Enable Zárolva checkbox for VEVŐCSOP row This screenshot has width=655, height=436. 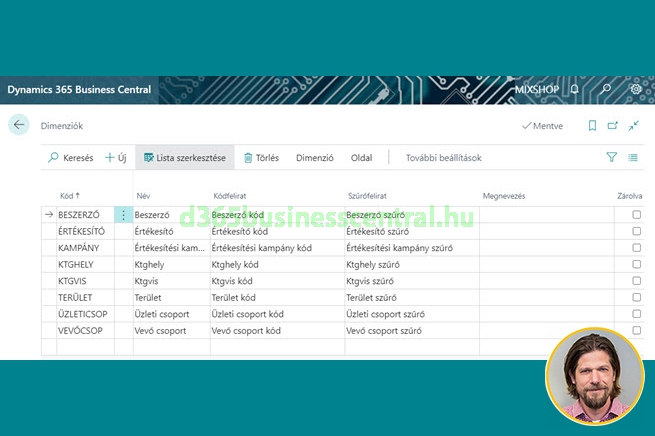[636, 330]
